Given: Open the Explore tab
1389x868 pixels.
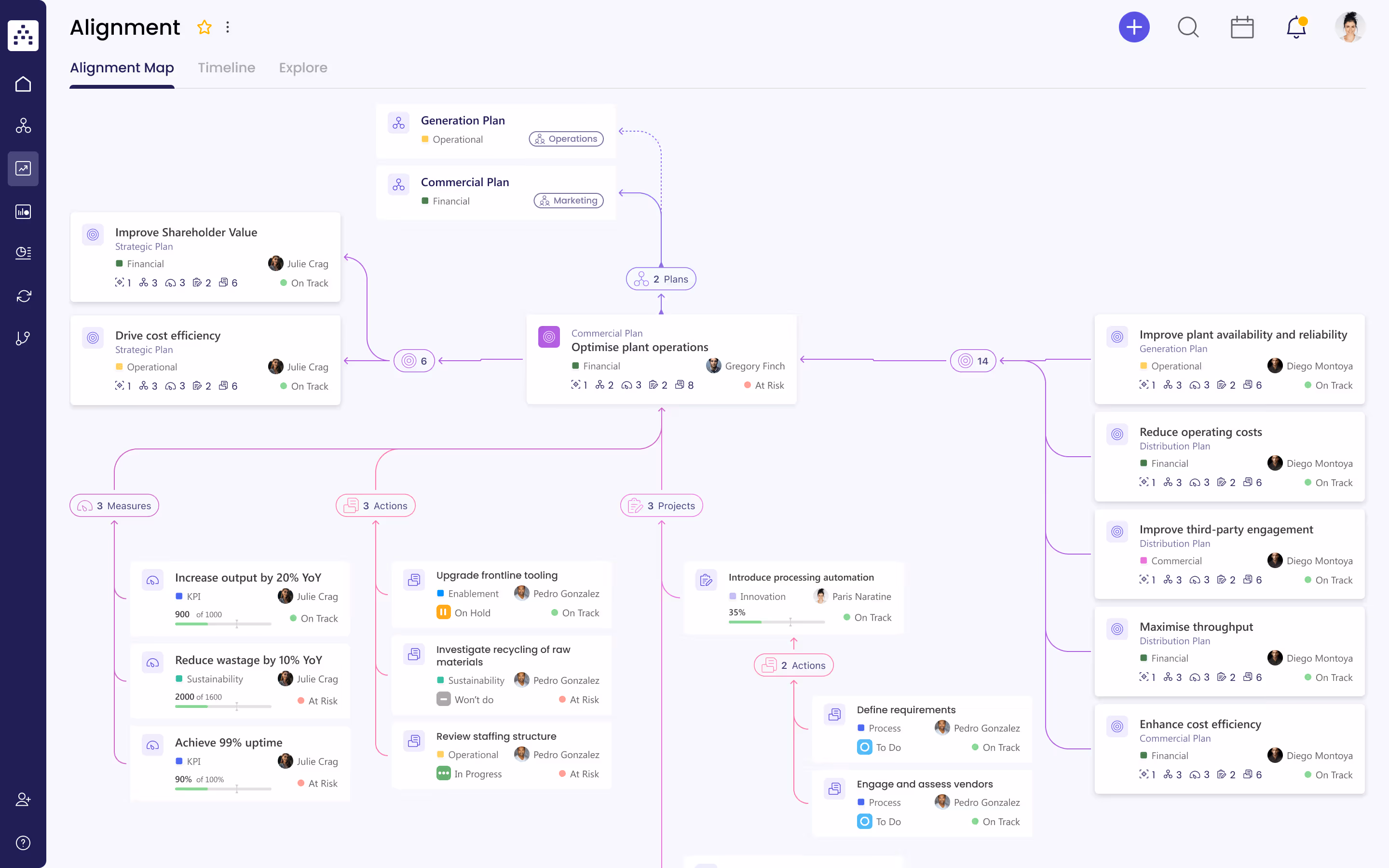Looking at the screenshot, I should pos(303,68).
